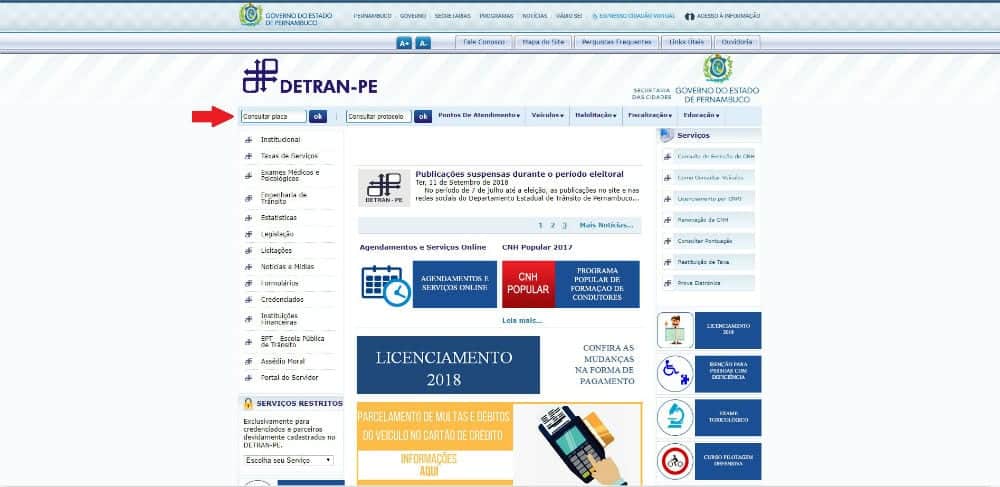Screen dimensions: 1000x487
Task: Click the icon beside Assédio Moral
Action: pyautogui.click(x=249, y=362)
